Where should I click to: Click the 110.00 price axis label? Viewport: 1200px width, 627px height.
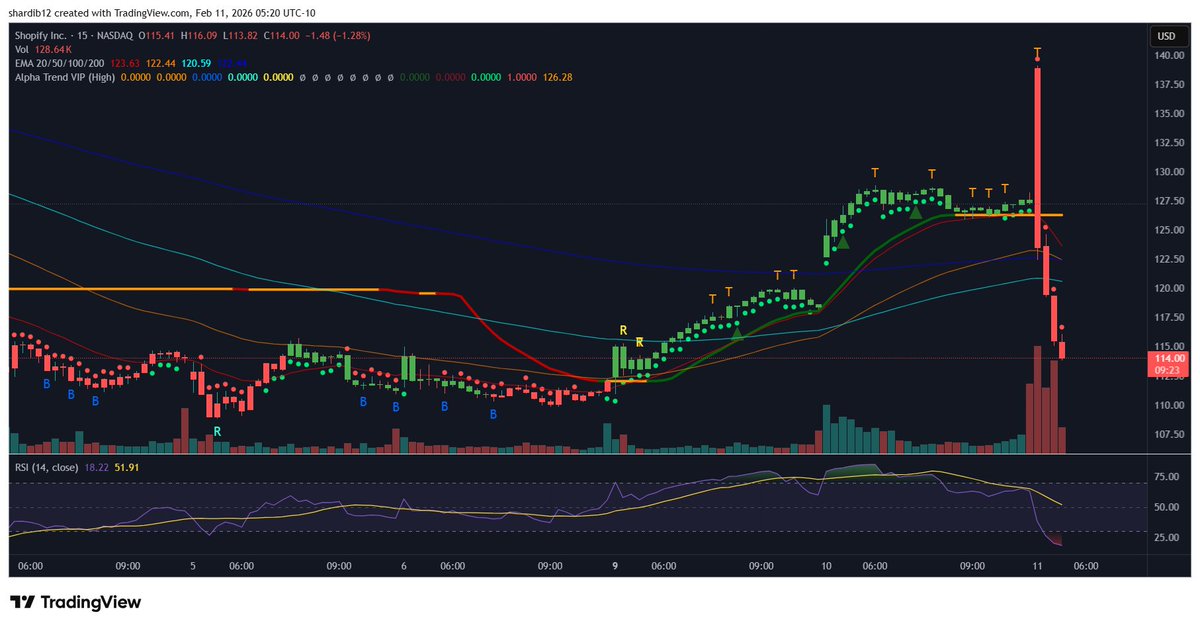point(1169,406)
